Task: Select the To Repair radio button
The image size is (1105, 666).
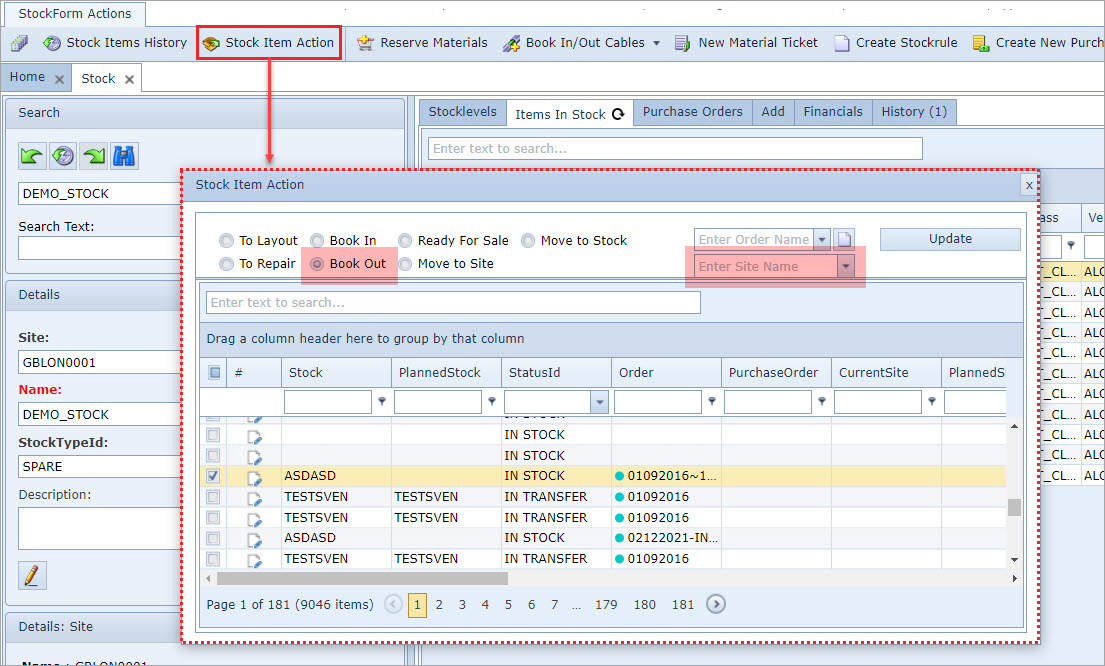Action: tap(226, 264)
